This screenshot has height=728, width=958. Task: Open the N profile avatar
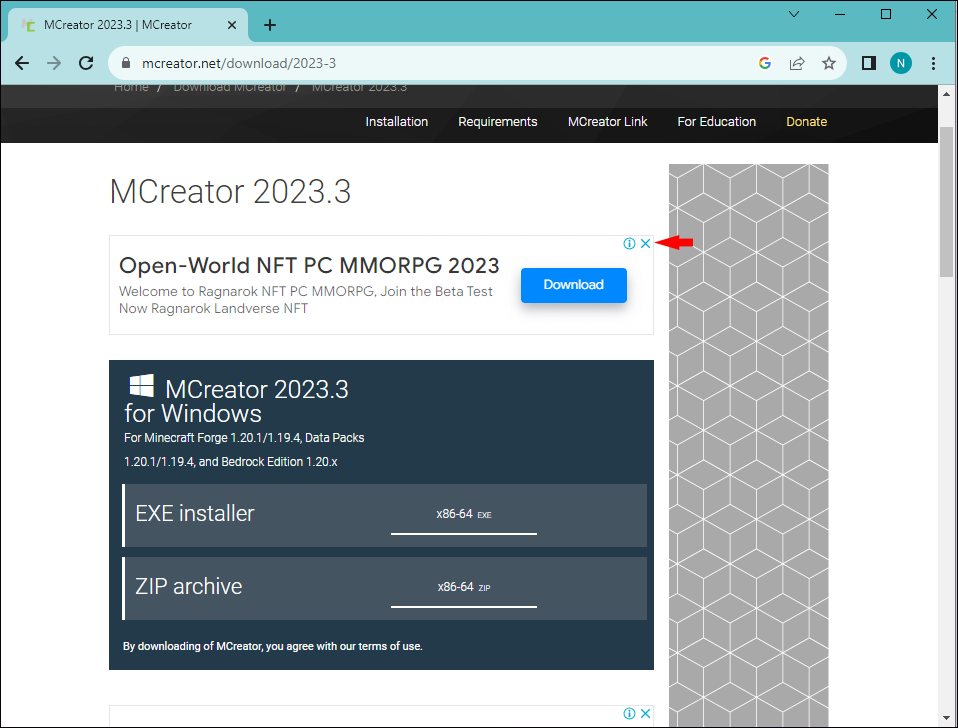click(x=901, y=63)
